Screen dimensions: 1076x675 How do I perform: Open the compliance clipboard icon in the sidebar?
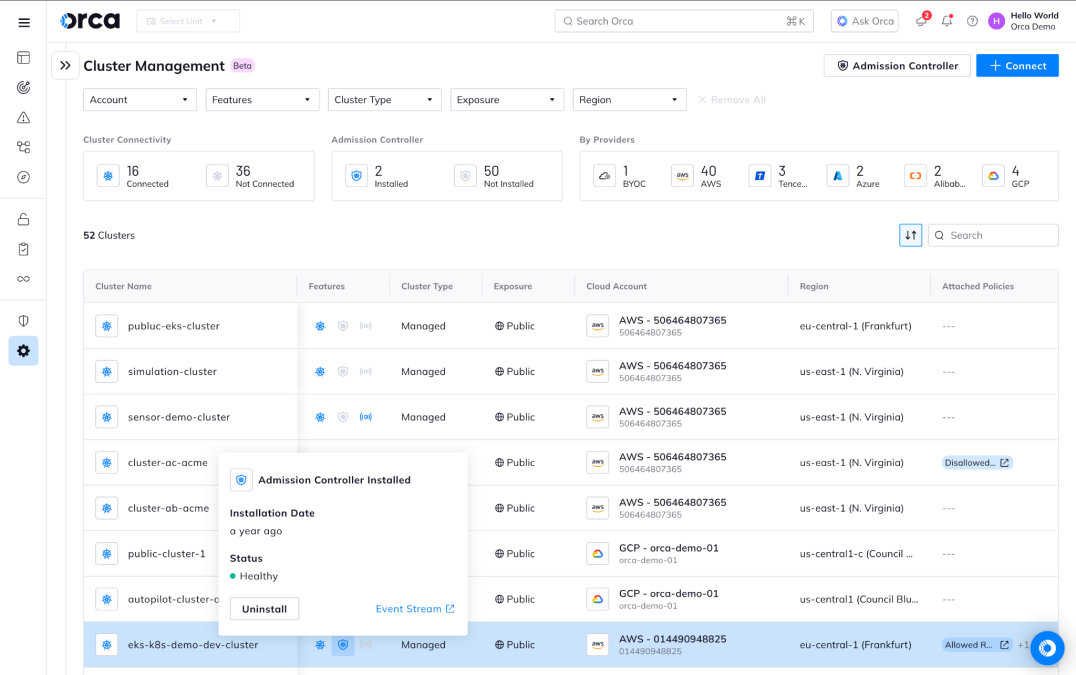point(23,249)
